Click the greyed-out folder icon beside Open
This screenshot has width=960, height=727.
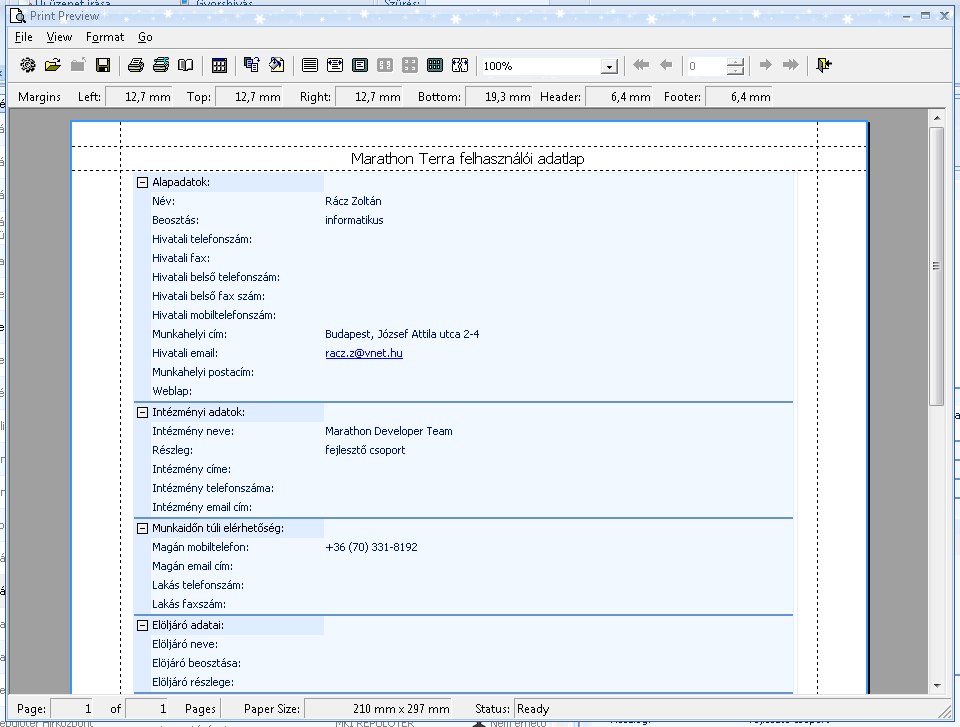pyautogui.click(x=78, y=65)
